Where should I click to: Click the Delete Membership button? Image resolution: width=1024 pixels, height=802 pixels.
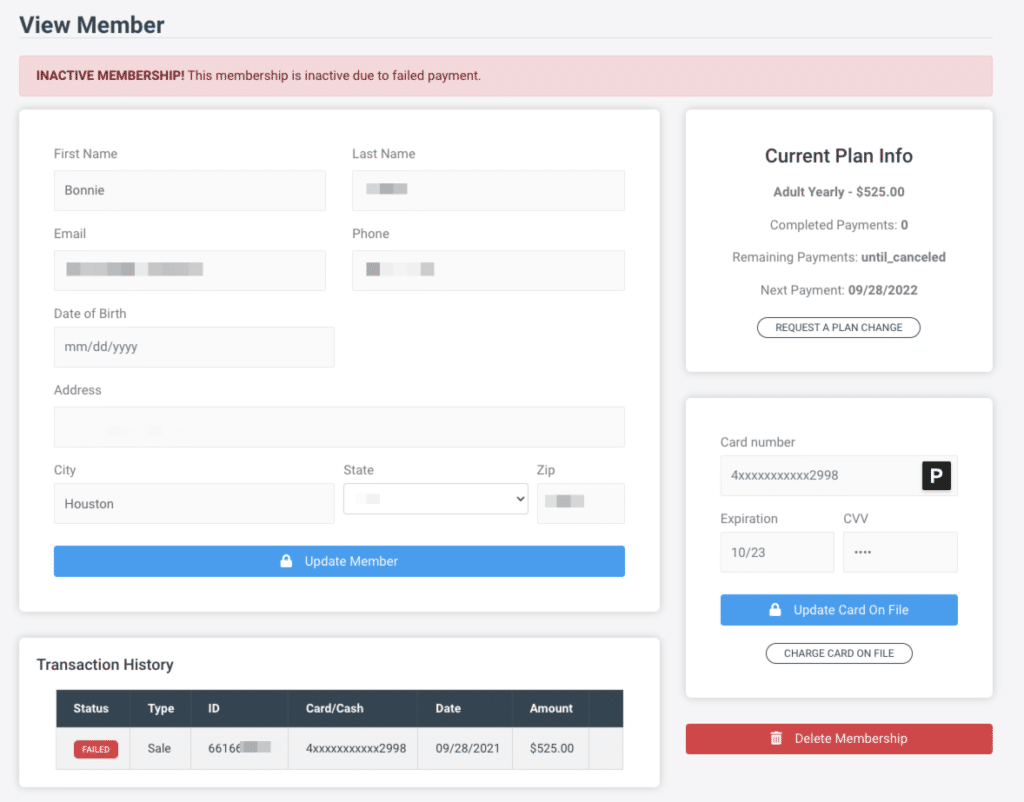(x=839, y=739)
